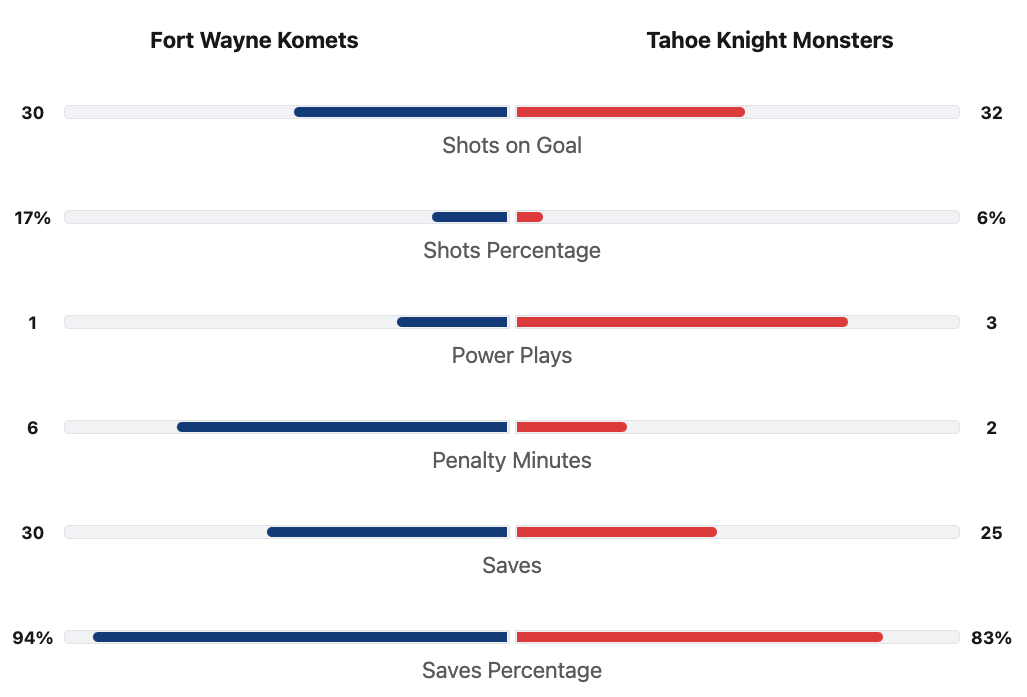
Task: Select the Penalty Minutes label
Action: point(512,460)
